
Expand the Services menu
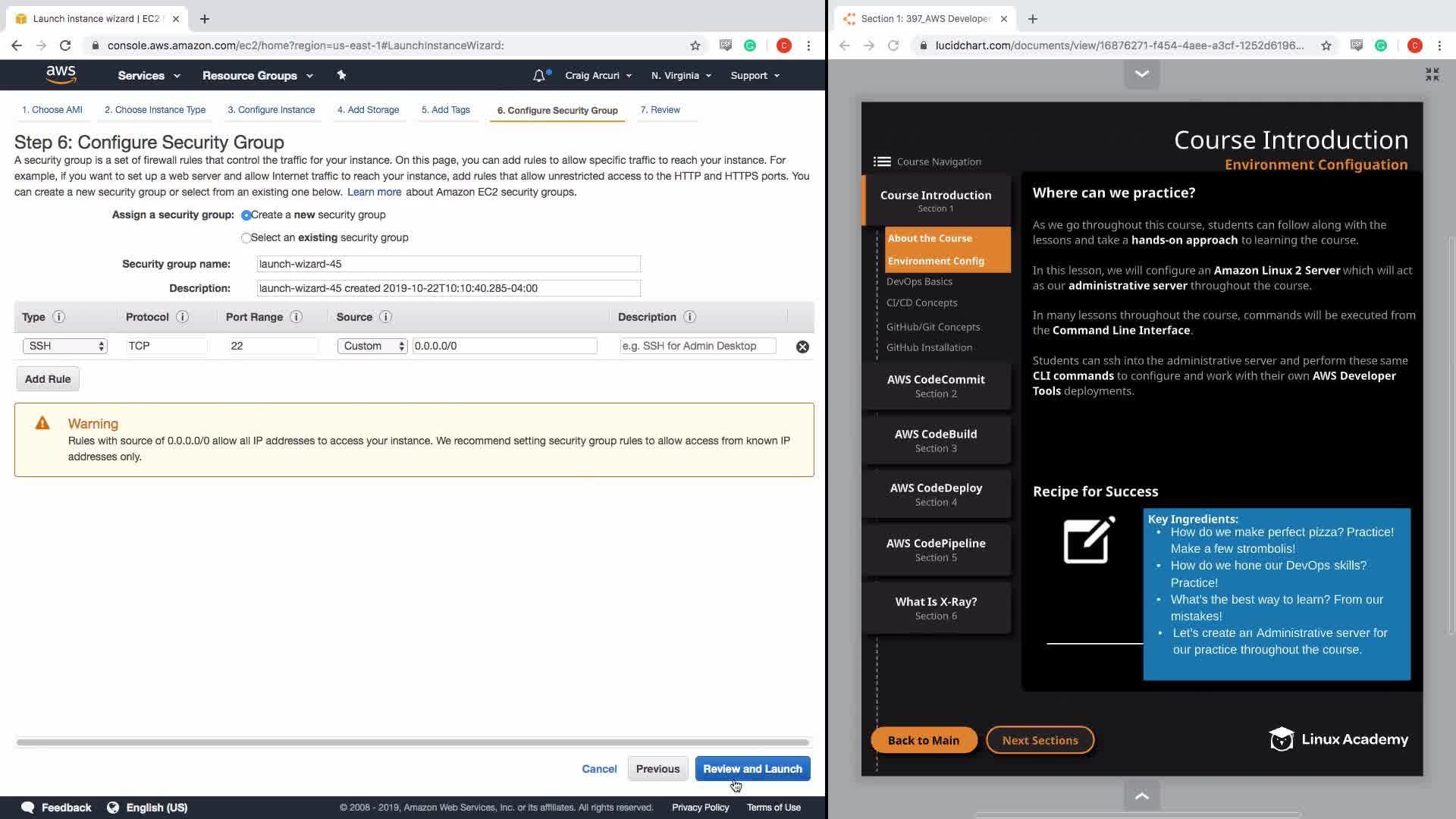coord(149,76)
